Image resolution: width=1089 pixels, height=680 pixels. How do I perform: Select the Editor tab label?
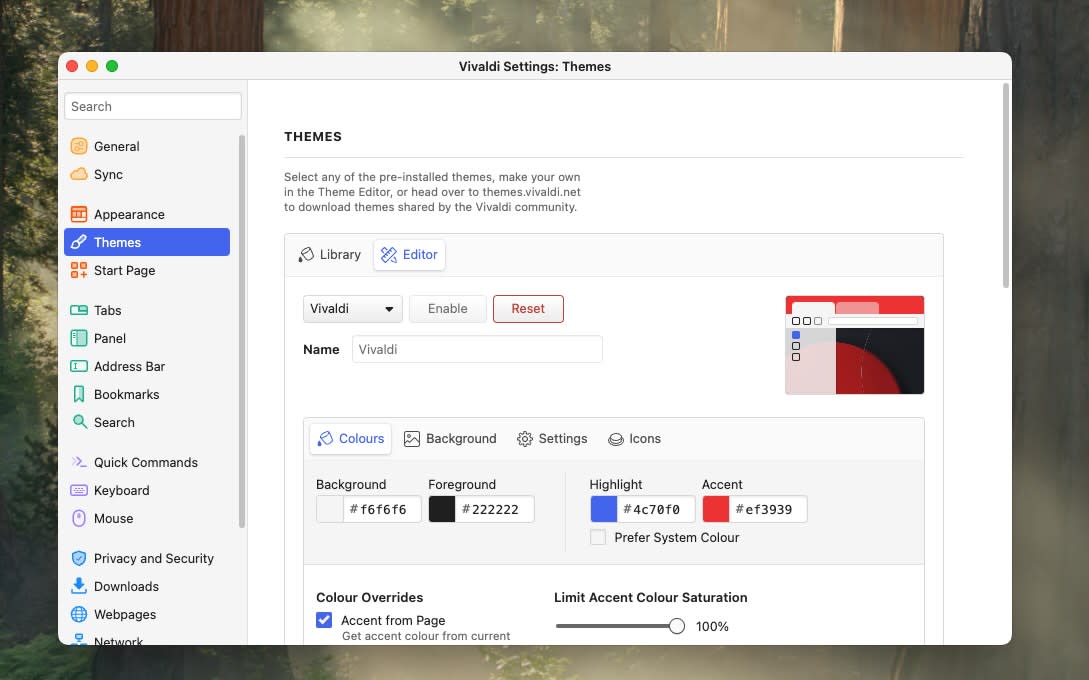420,255
